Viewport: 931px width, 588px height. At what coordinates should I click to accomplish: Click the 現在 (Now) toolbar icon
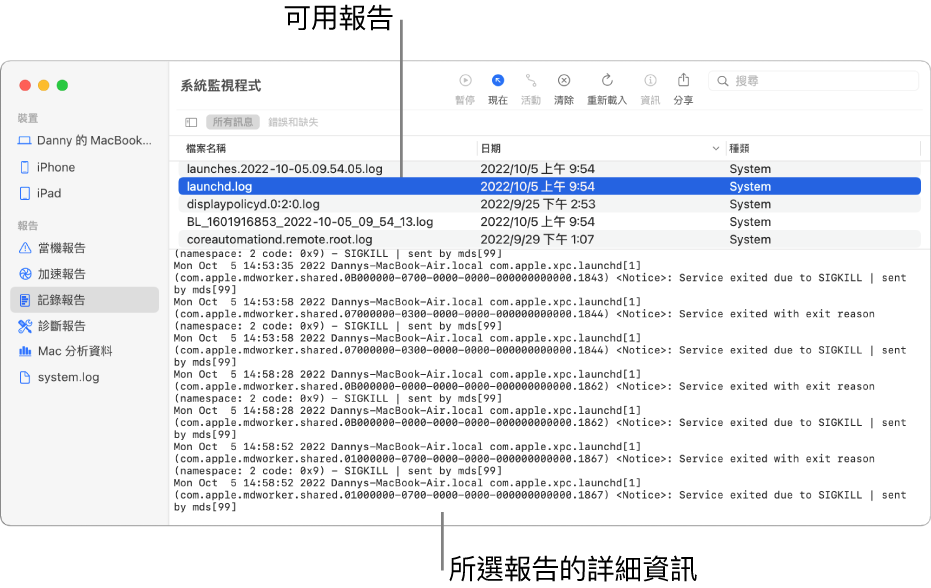(x=497, y=81)
